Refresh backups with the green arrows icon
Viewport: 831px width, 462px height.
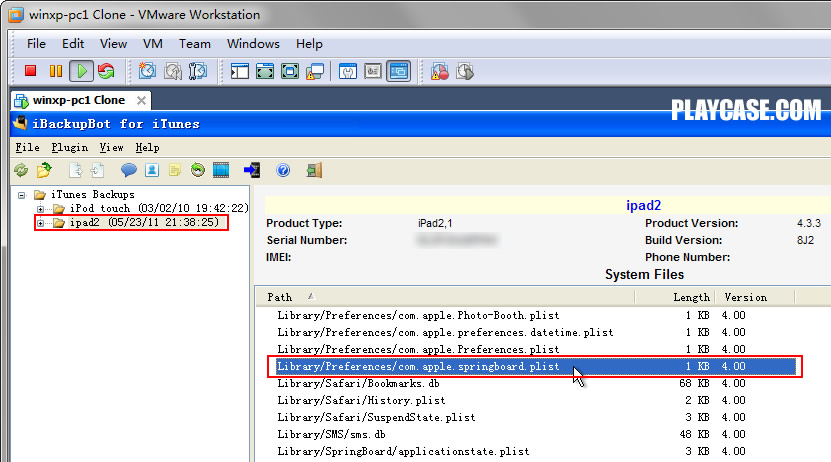coord(21,170)
